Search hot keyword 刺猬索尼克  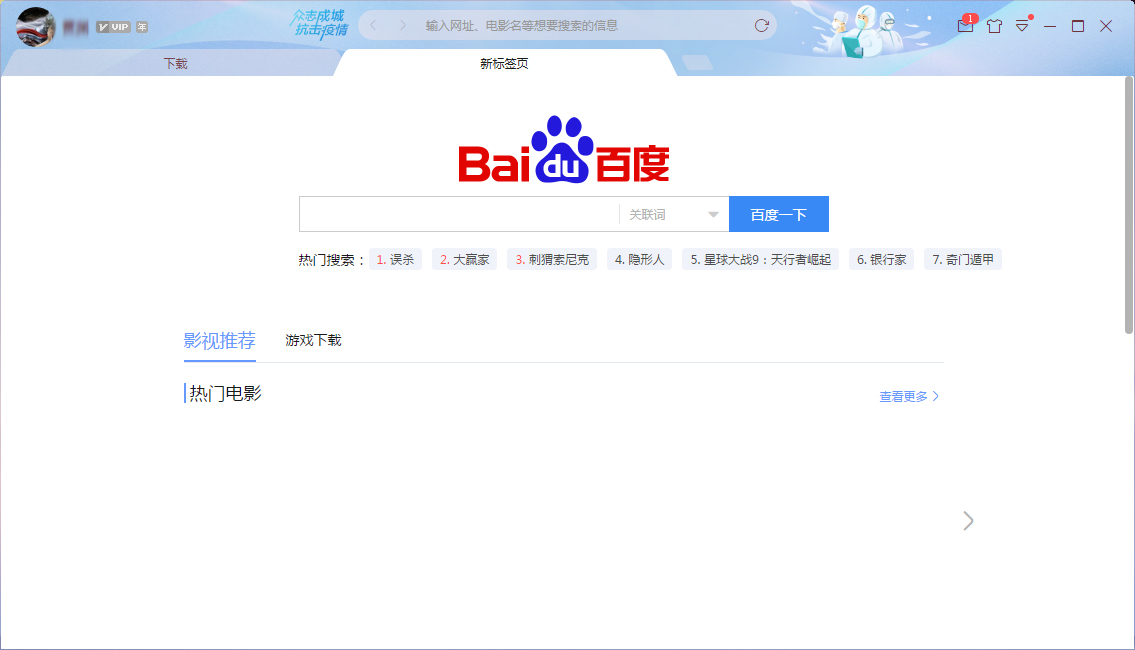[552, 259]
